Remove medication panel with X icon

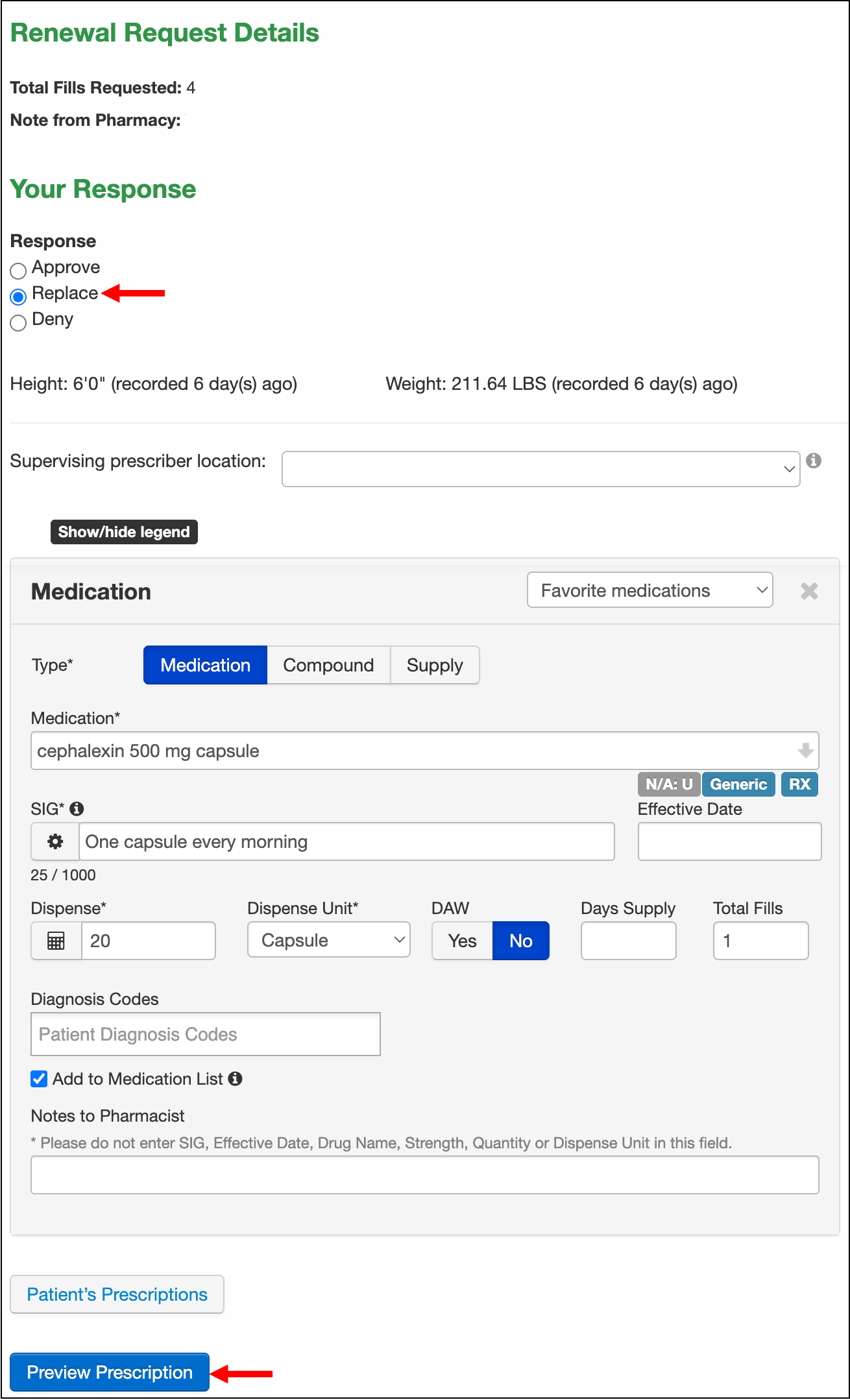[809, 591]
